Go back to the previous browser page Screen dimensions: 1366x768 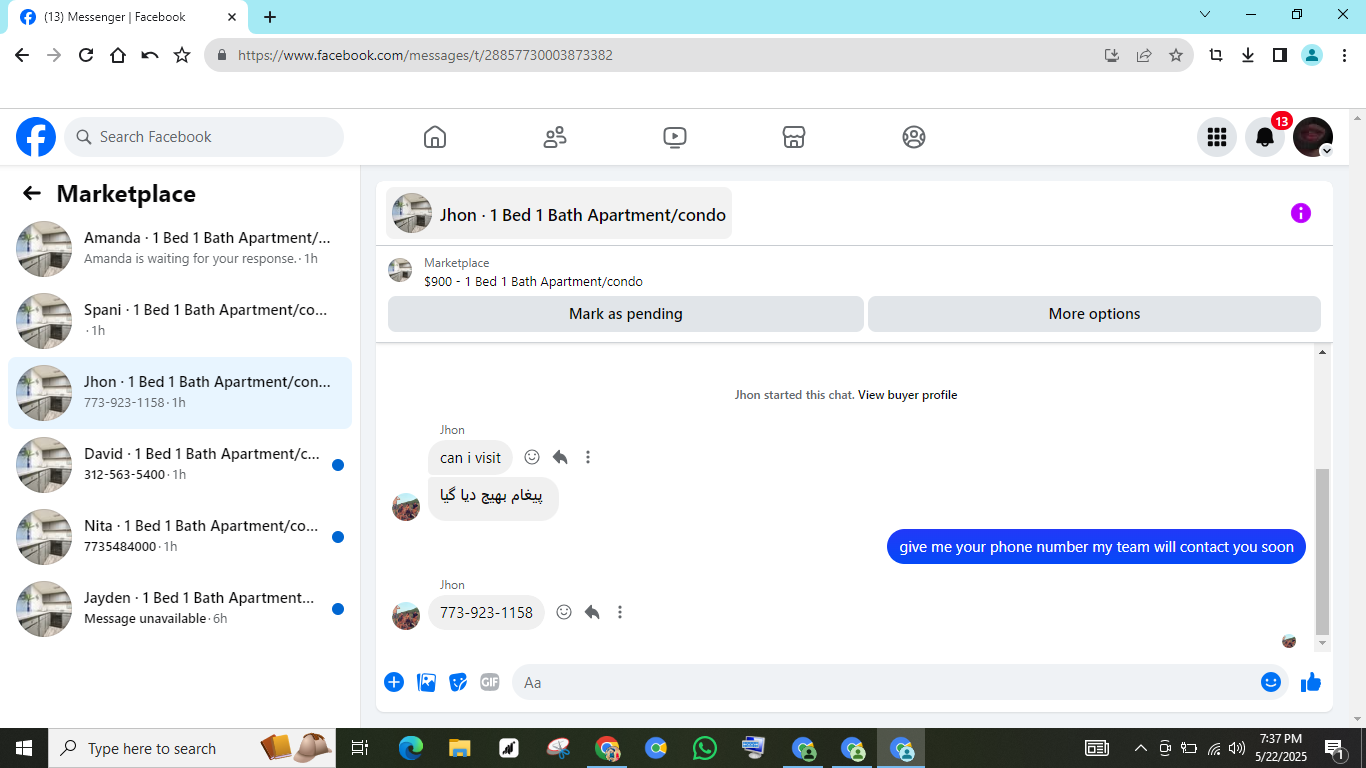(22, 55)
